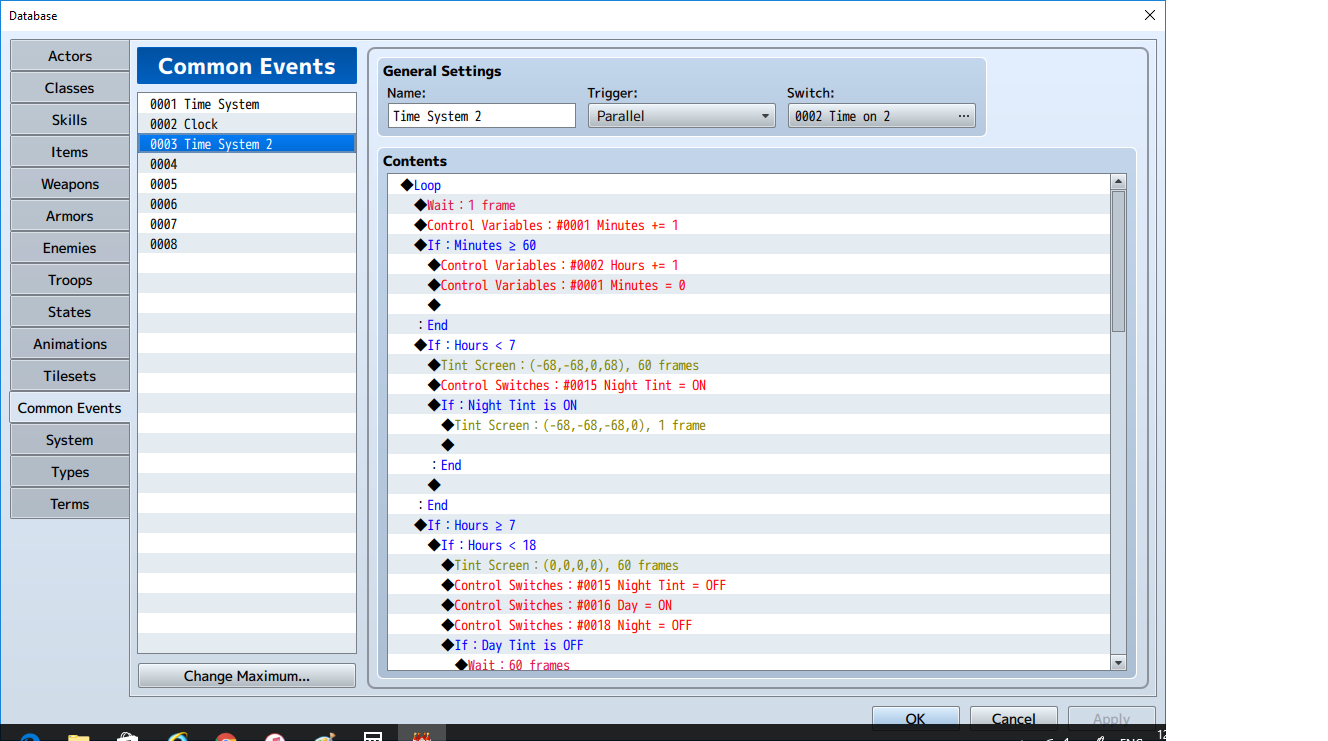Viewport: 1328px width, 741px height.
Task: Select Tint Screen (-68,-68,0,68), 60 frames line
Action: point(749,365)
